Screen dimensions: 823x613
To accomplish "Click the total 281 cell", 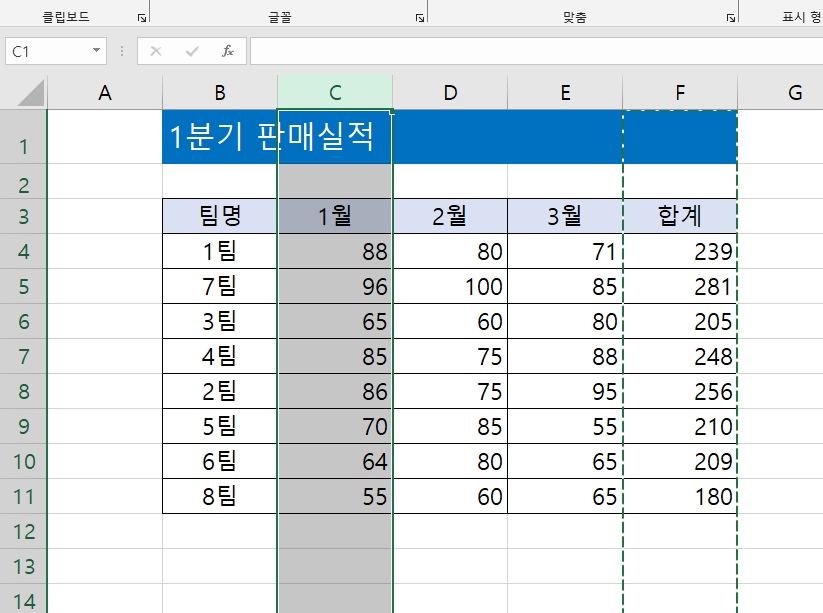I will (x=680, y=287).
